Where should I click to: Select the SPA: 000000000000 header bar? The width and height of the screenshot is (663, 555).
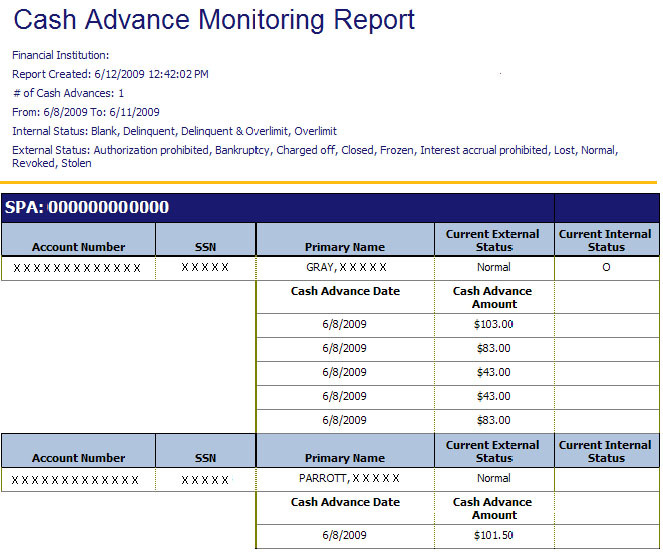(87, 208)
